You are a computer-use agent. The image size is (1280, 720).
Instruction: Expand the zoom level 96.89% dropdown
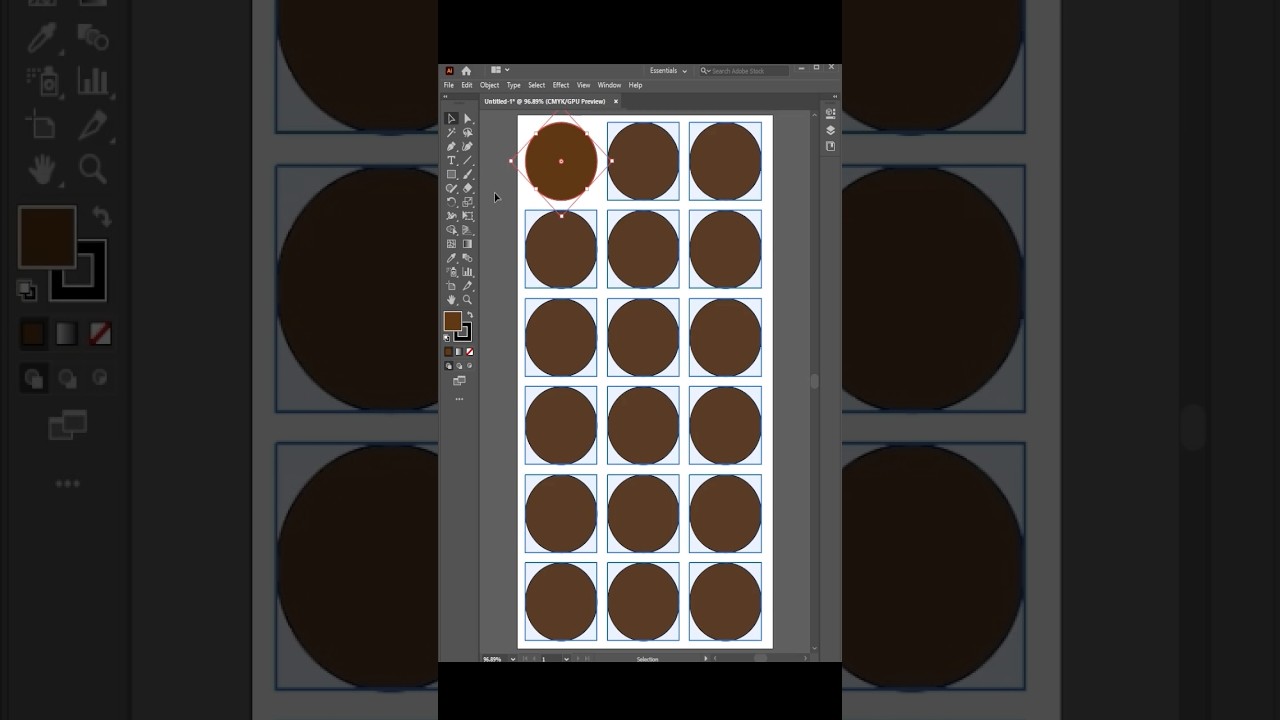coord(513,659)
